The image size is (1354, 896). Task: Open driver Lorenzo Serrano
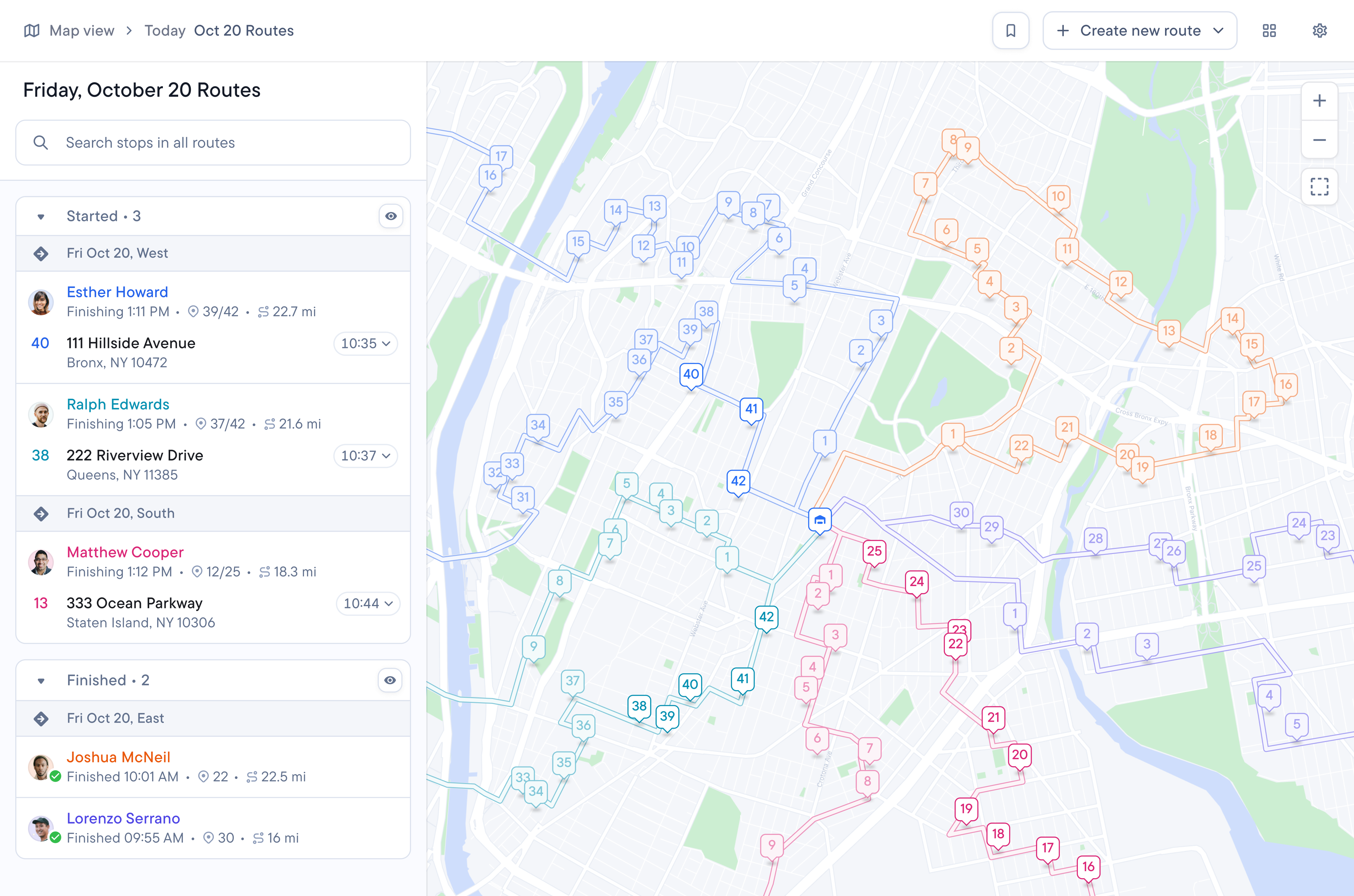coord(123,818)
